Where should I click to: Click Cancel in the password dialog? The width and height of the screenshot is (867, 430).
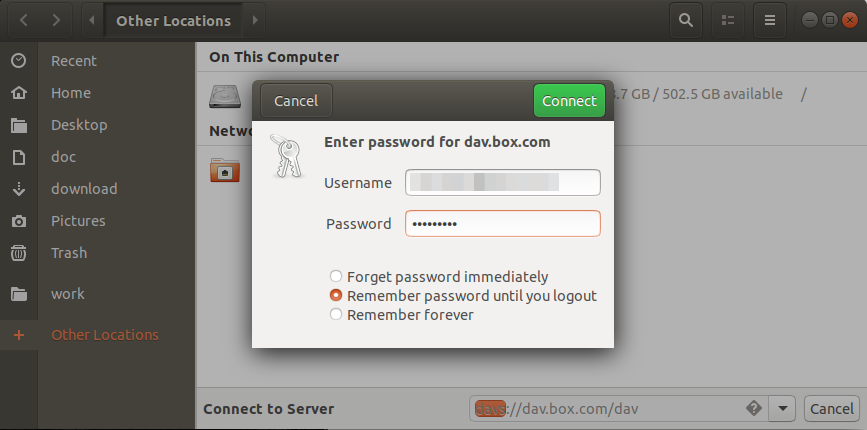pos(296,101)
